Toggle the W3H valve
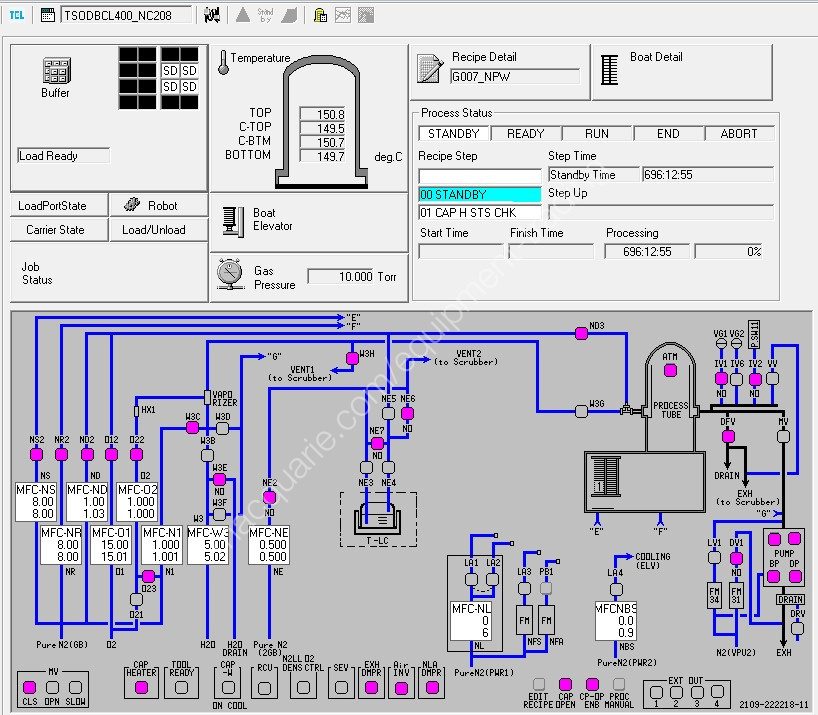The height and width of the screenshot is (715, 818). pyautogui.click(x=353, y=358)
